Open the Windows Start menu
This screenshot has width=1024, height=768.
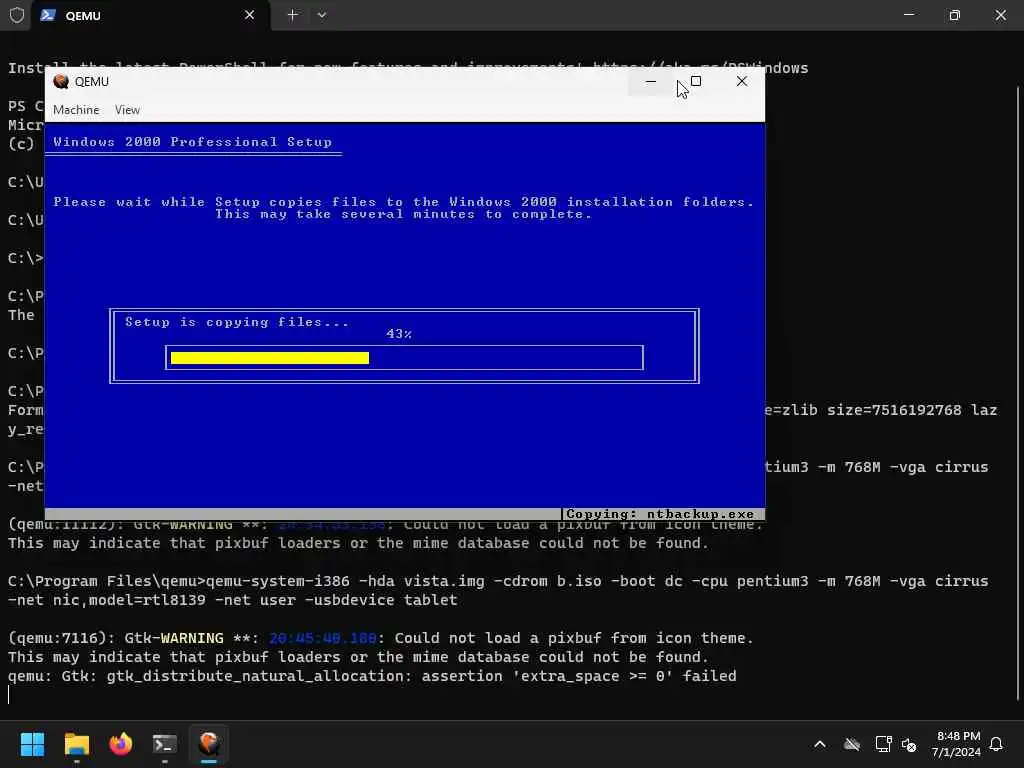tap(32, 744)
